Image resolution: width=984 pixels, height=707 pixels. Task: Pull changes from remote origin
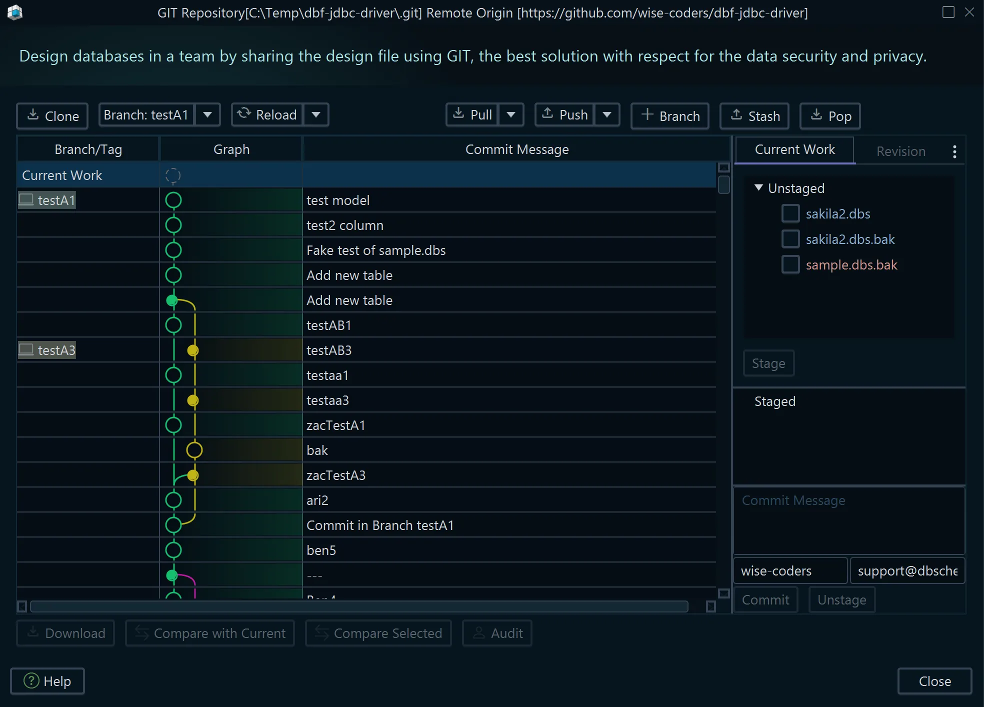point(472,115)
